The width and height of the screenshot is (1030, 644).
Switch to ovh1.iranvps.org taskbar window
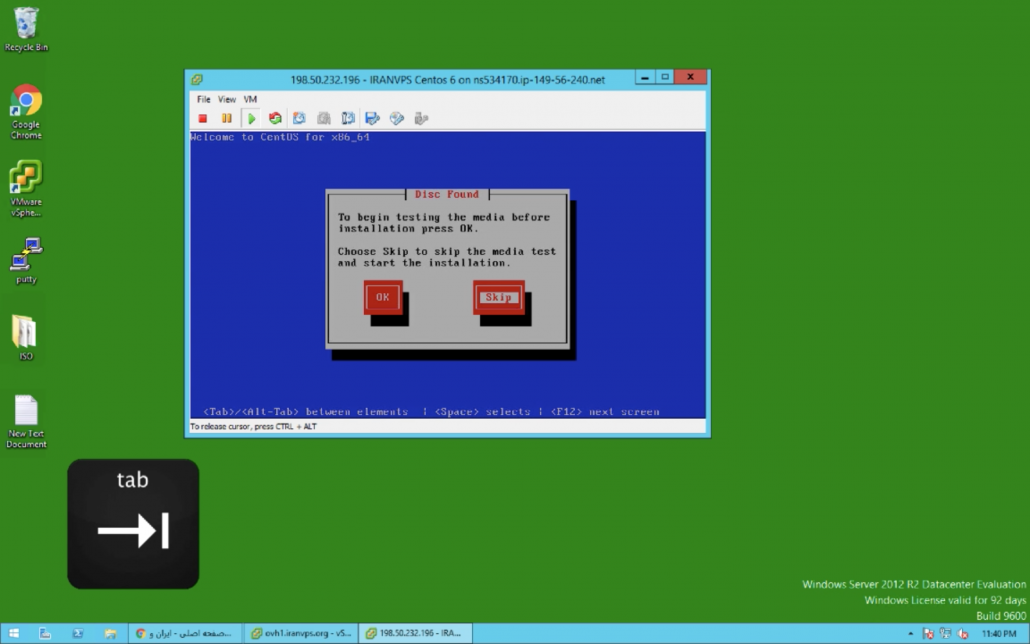pyautogui.click(x=299, y=633)
